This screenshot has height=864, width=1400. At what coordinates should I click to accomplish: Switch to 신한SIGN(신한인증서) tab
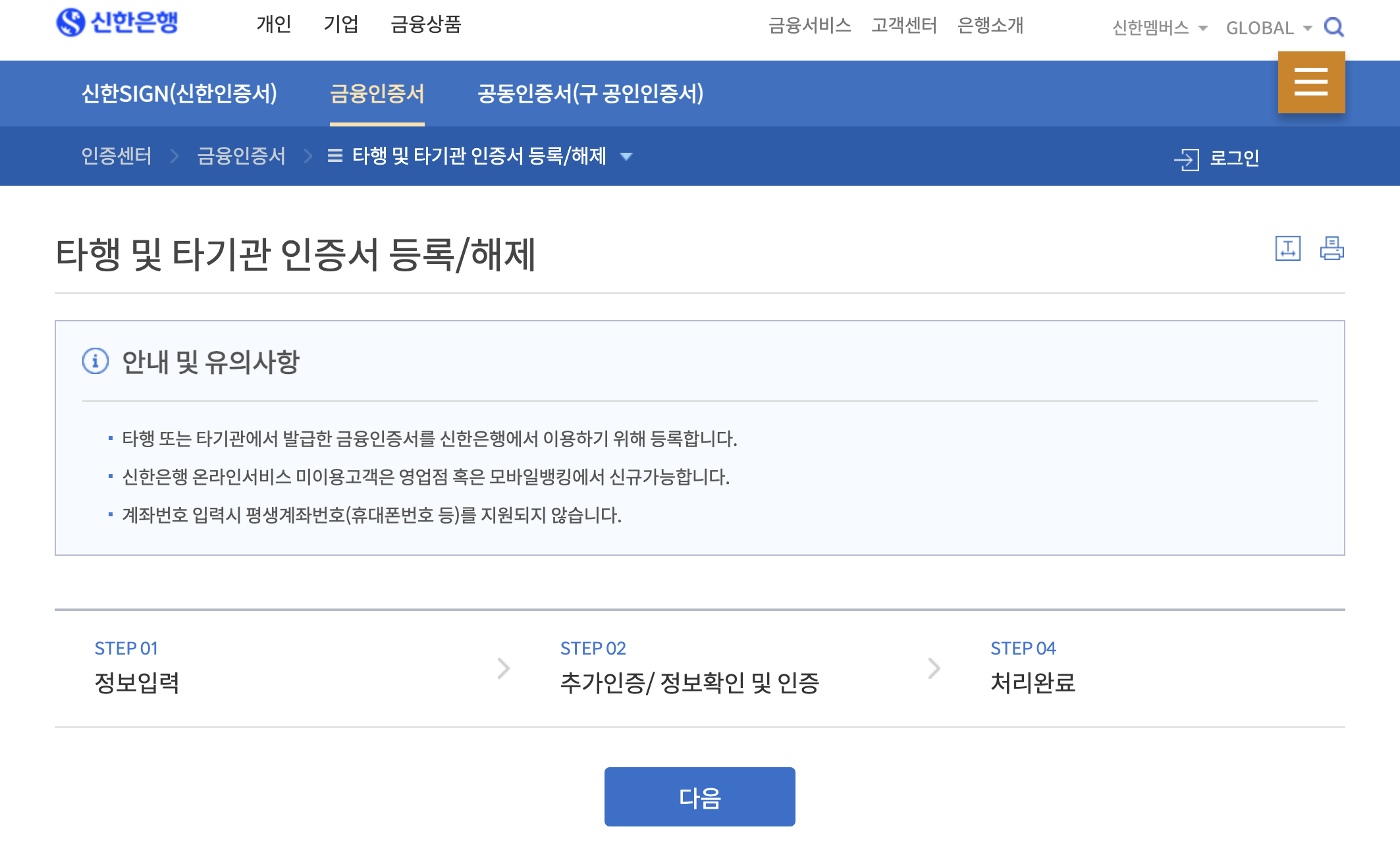click(179, 94)
